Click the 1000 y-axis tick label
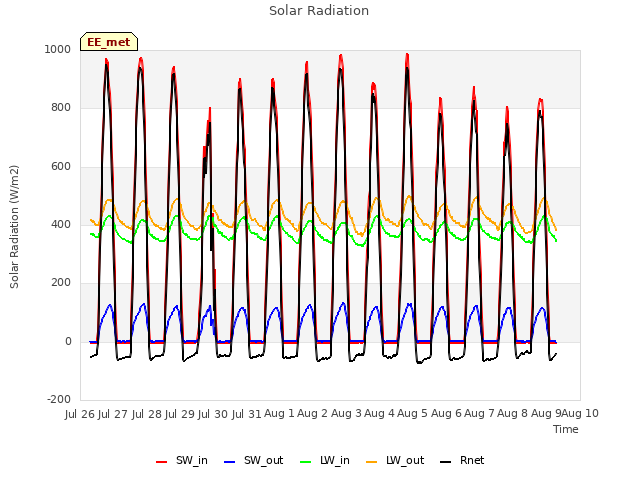This screenshot has height=480, width=640. tap(58, 49)
